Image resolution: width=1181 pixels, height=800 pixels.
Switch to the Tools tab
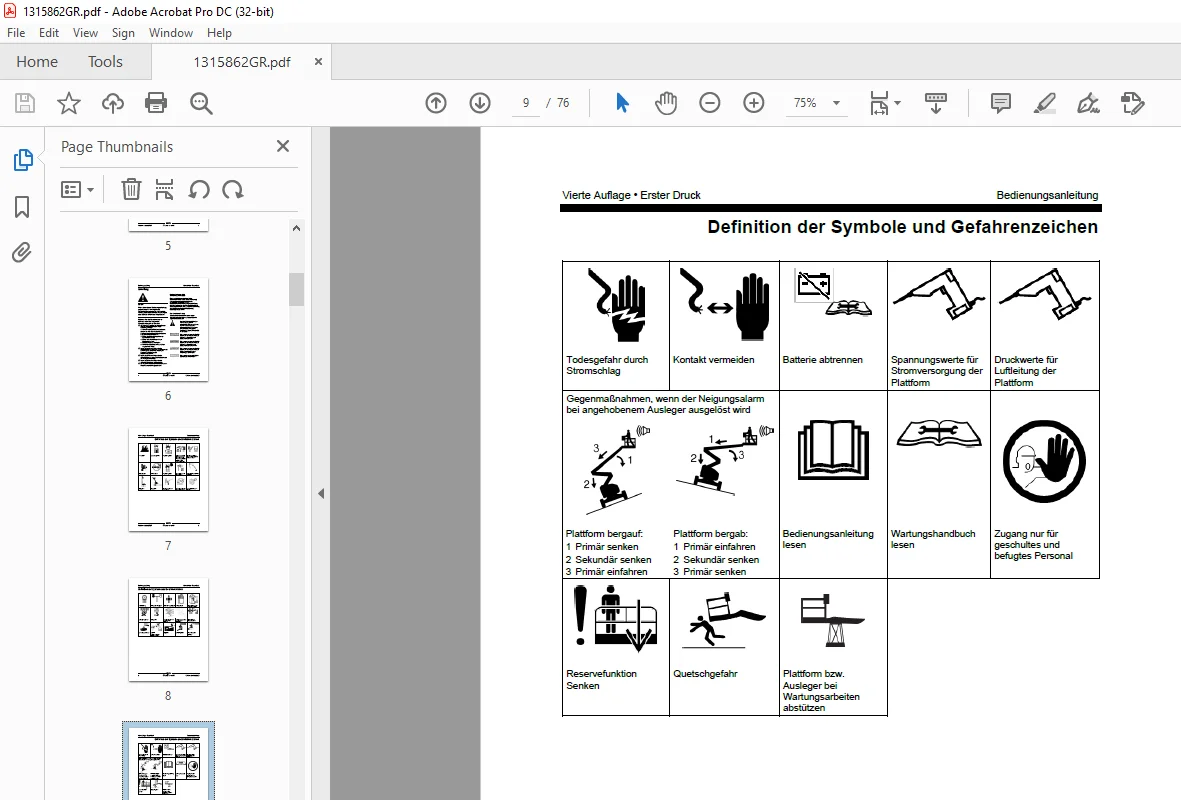pos(105,62)
